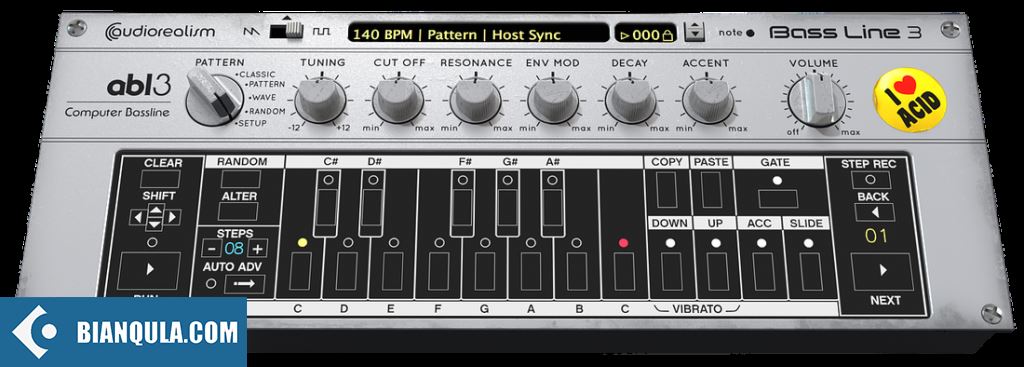This screenshot has width=1024, height=367.
Task: Click the B white key button
Action: [x=577, y=271]
